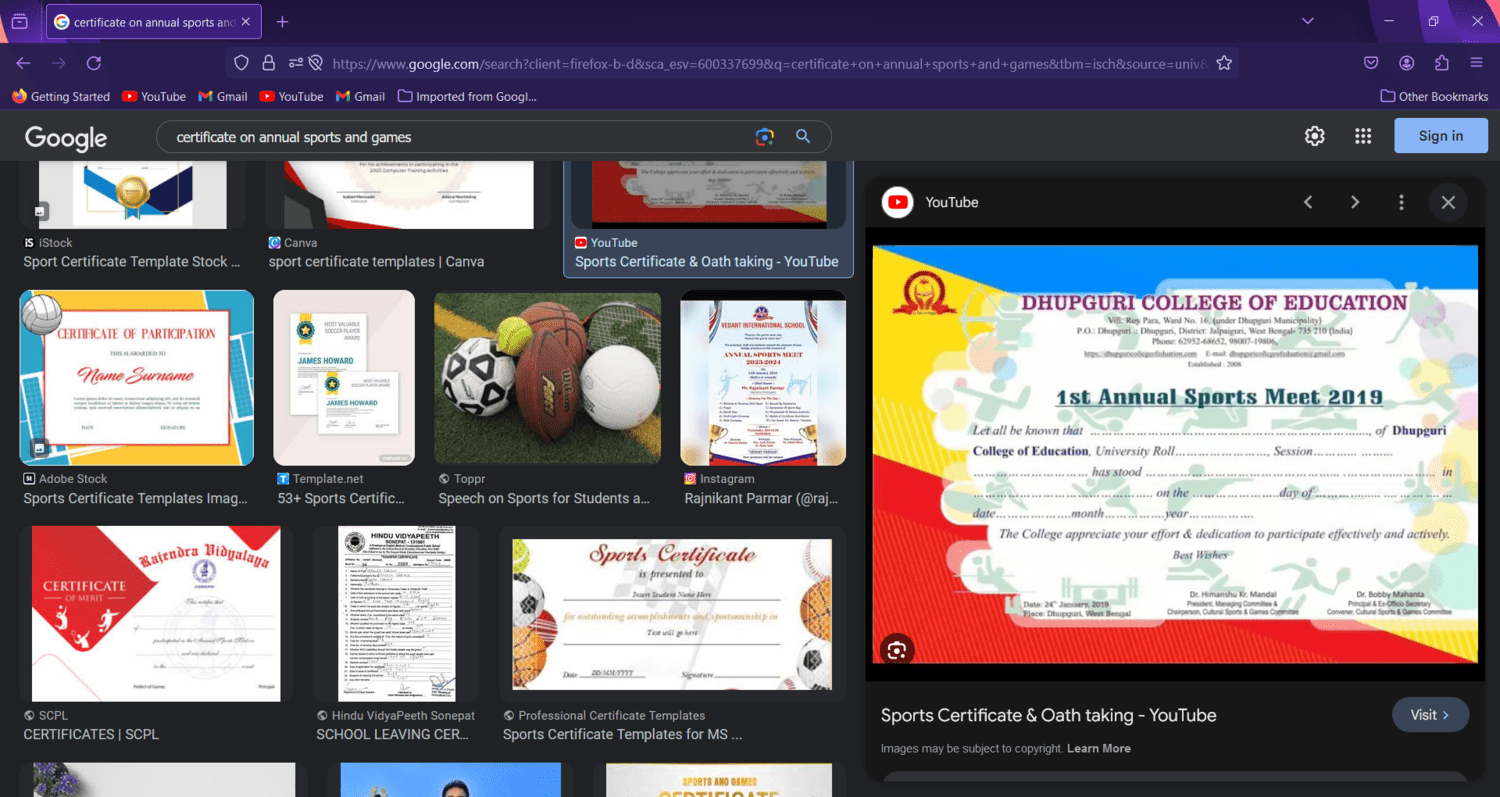Open Other Bookmarks folder

(1434, 96)
